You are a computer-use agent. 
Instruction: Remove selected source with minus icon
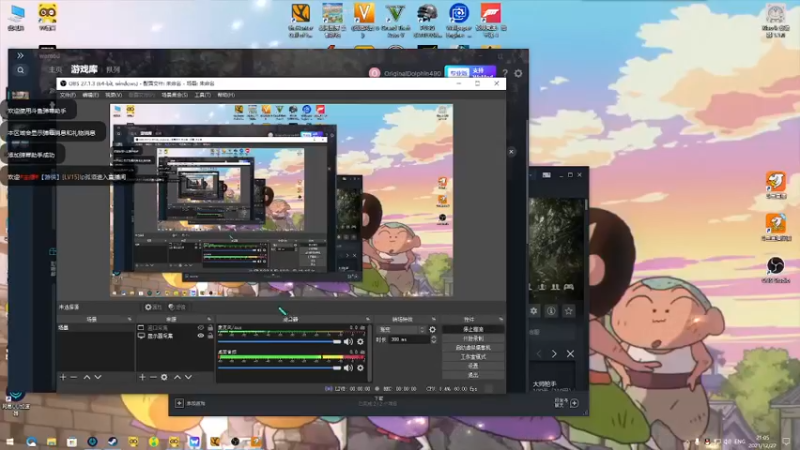[x=153, y=377]
